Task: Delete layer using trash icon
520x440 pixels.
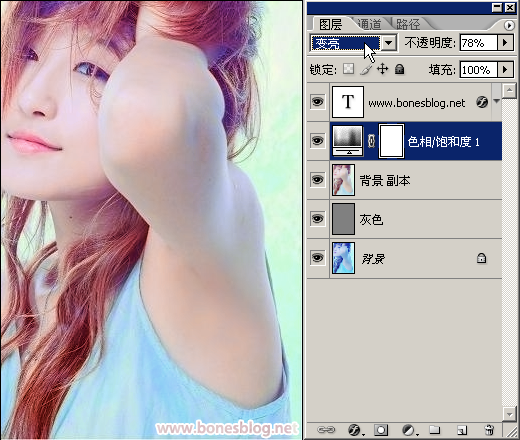Action: (x=489, y=430)
